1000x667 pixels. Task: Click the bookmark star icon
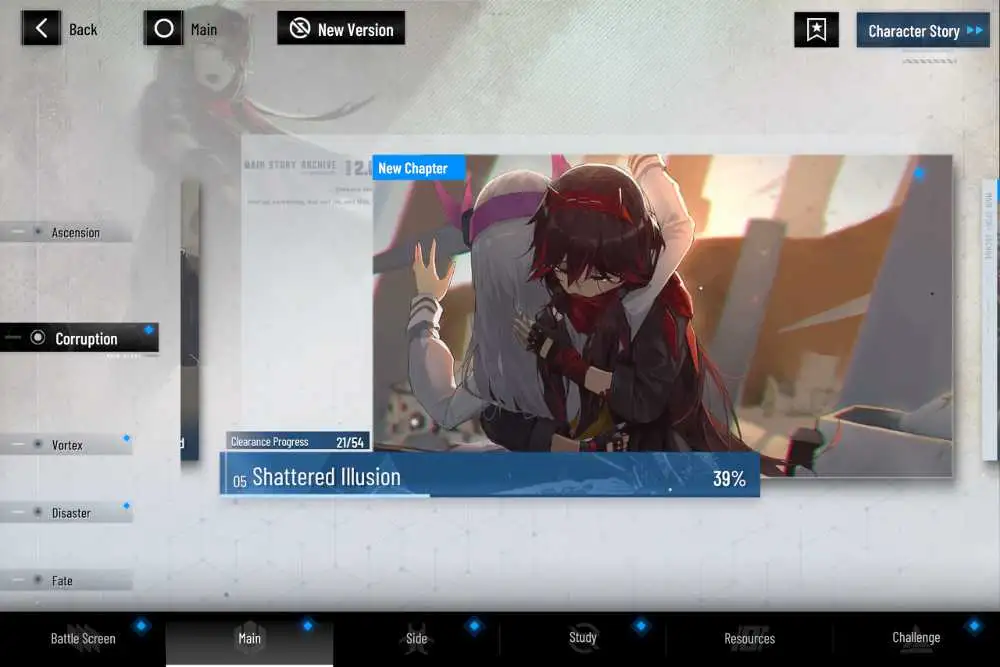pyautogui.click(x=816, y=29)
